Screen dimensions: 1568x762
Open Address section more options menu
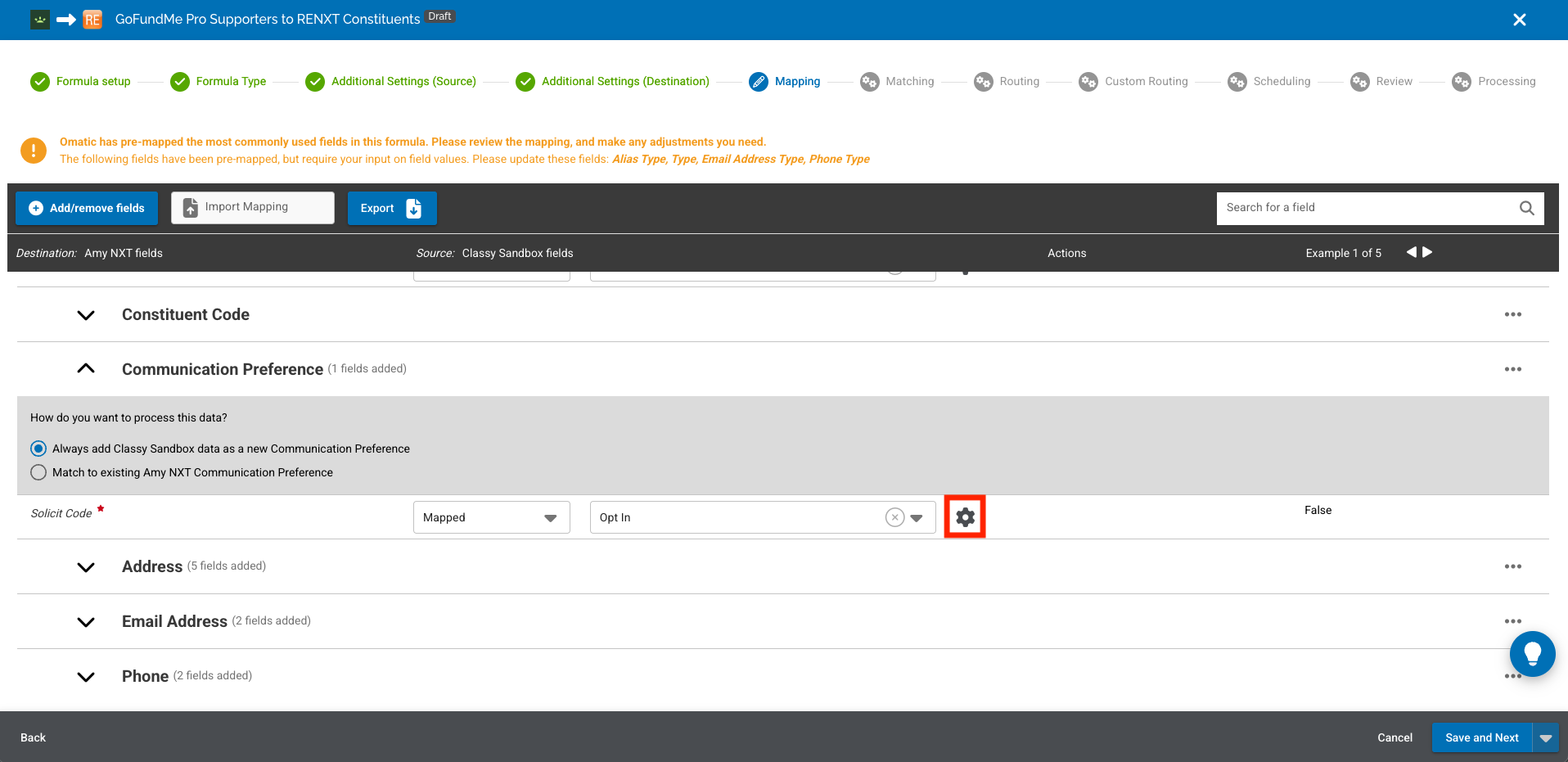point(1512,566)
